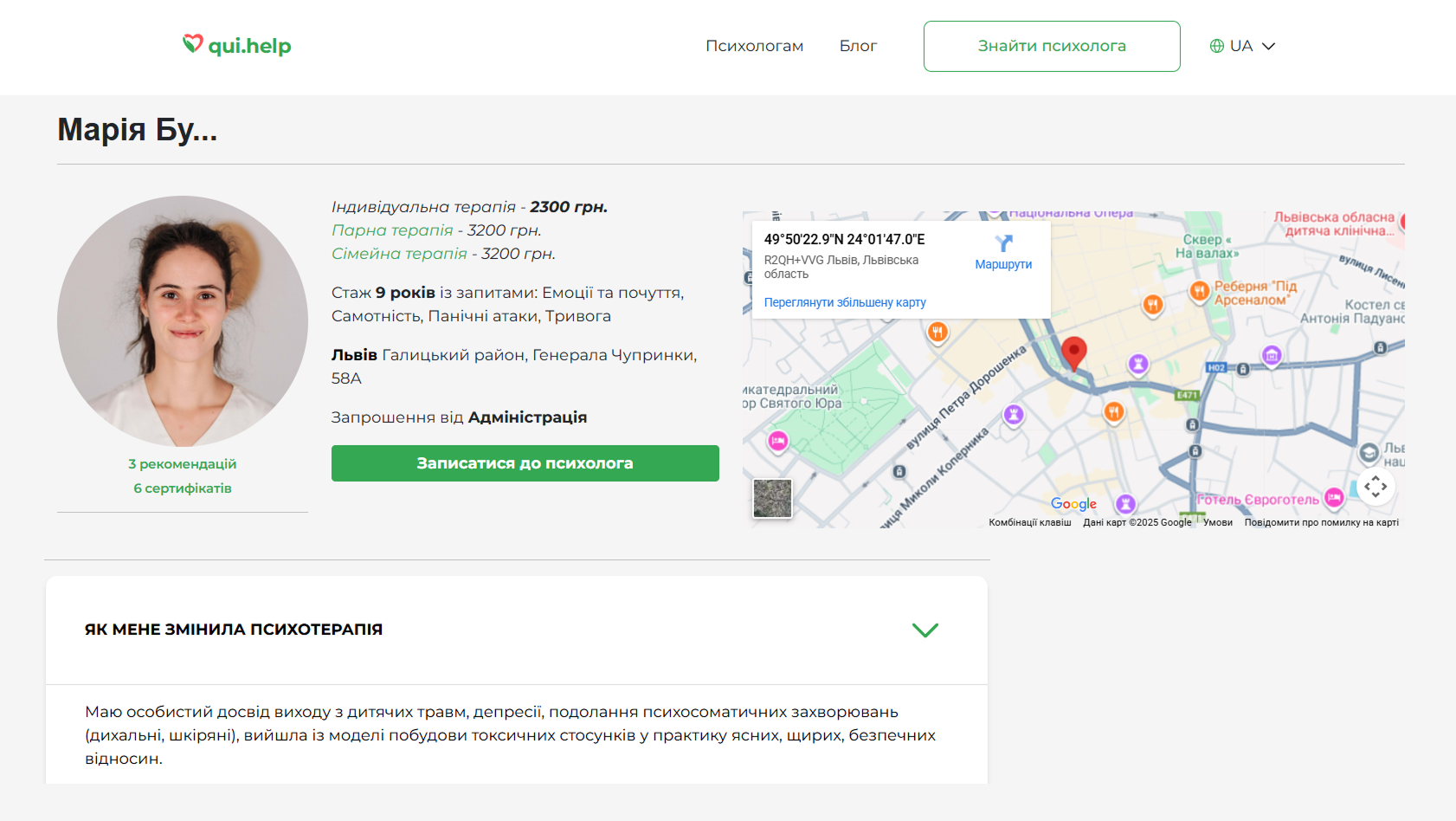Screen dimensions: 1456x821
Task: Open the Сімейна терапія link
Action: tap(399, 254)
